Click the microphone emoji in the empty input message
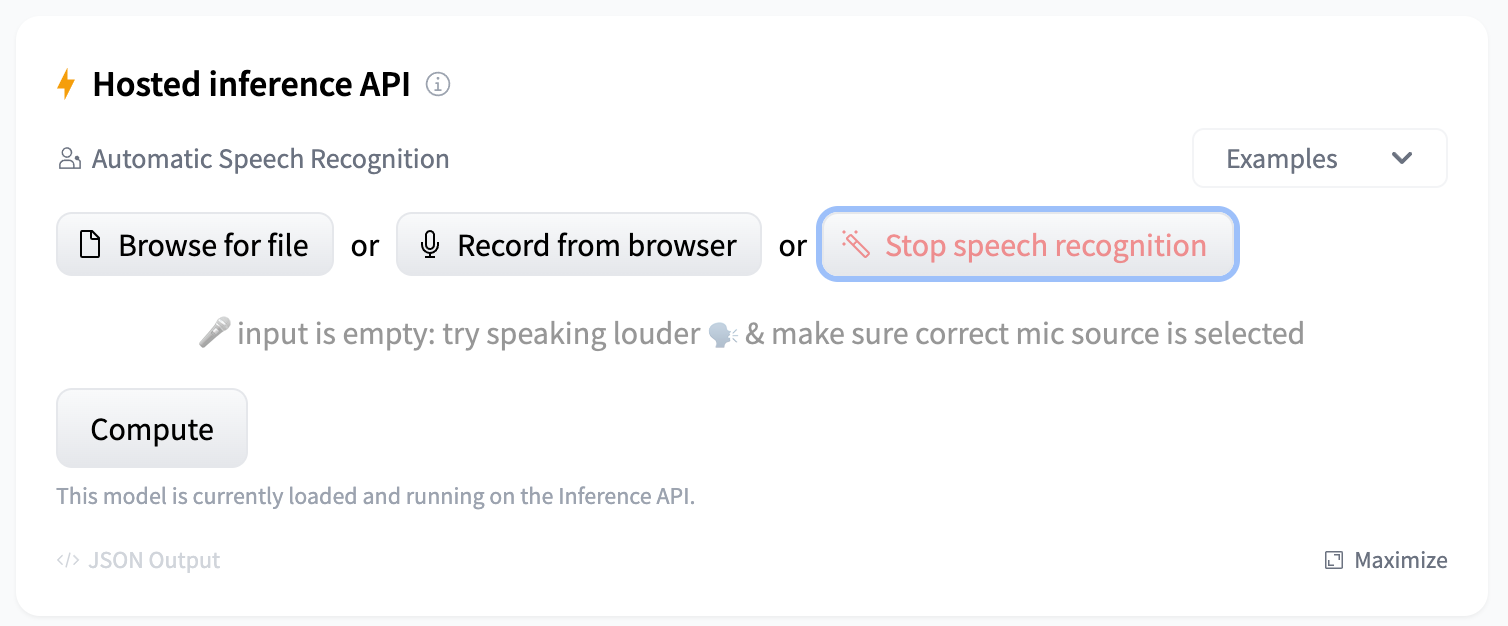The width and height of the screenshot is (1508, 626). [x=214, y=331]
